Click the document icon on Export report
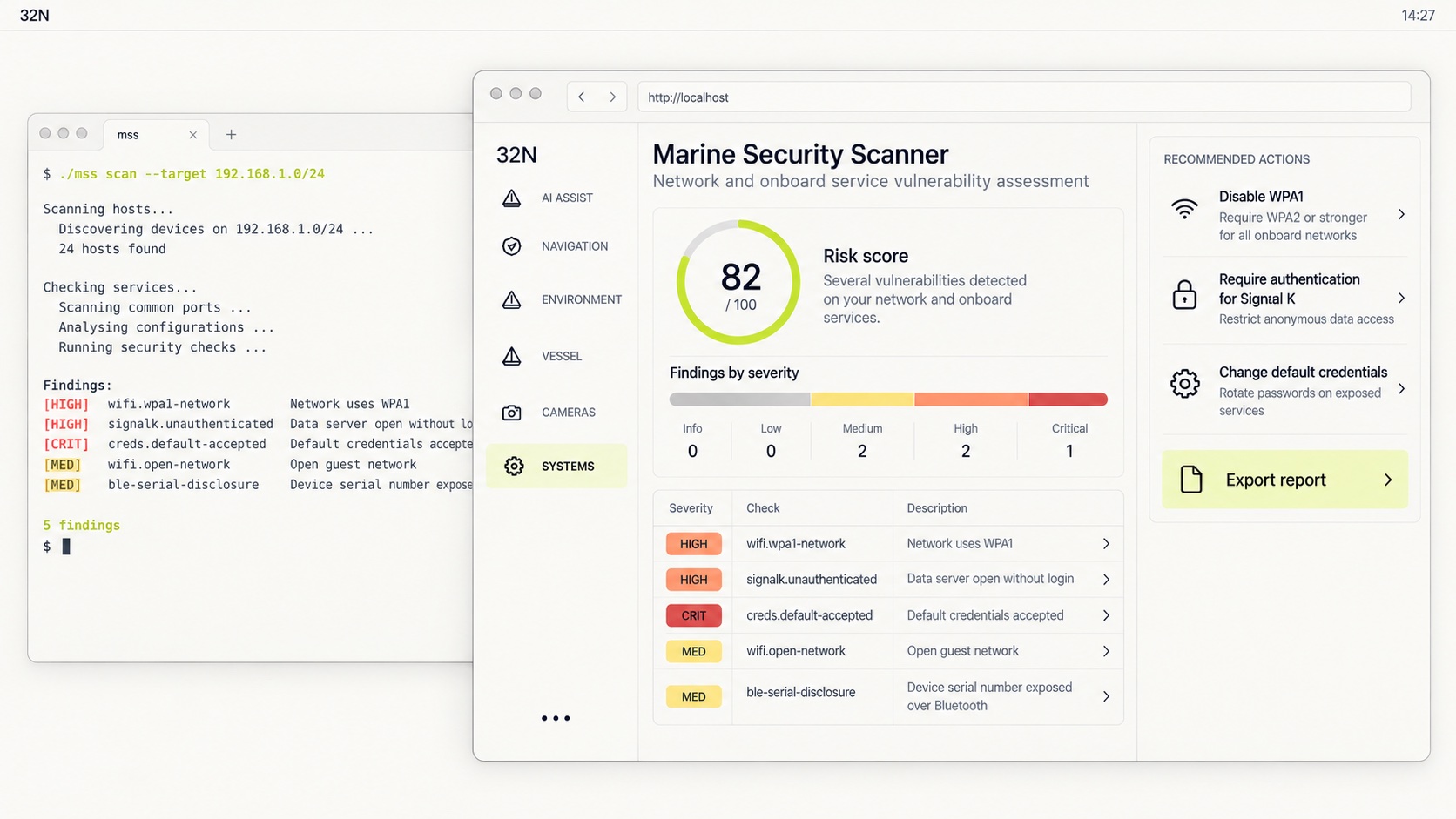Image resolution: width=1456 pixels, height=819 pixels. (x=1190, y=480)
